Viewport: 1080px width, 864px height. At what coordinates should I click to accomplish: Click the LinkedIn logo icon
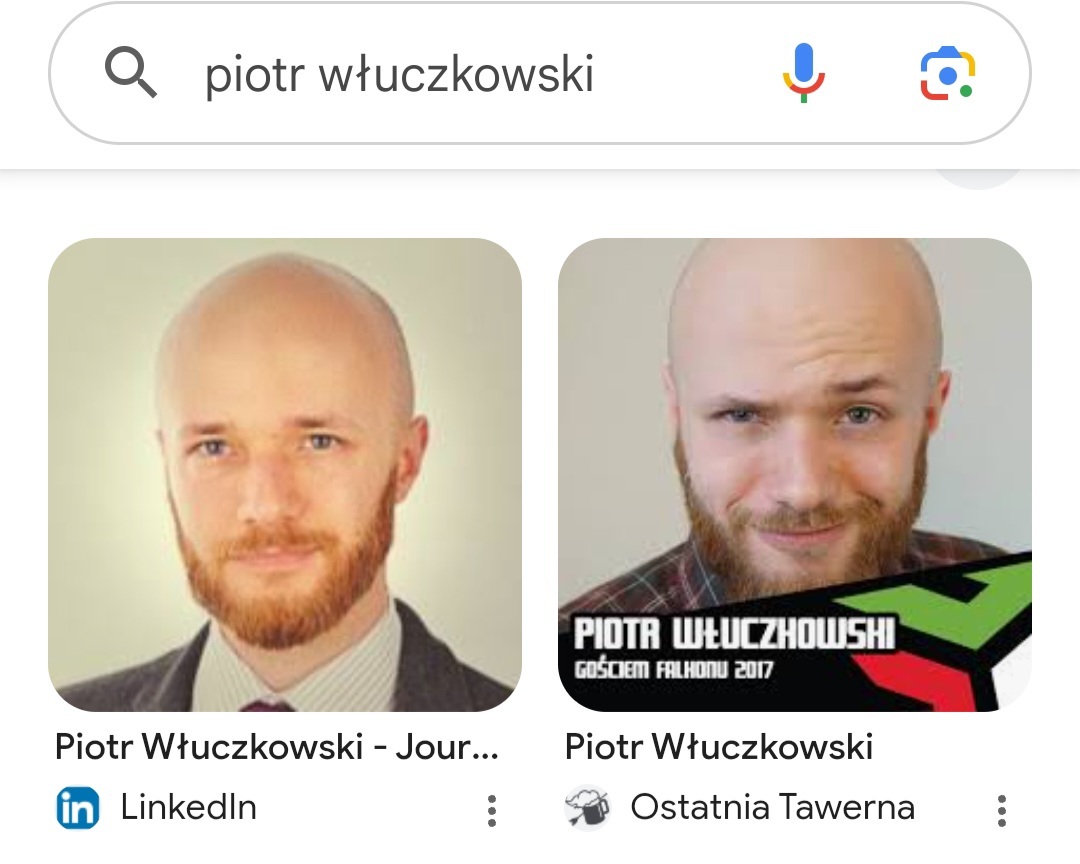(78, 808)
